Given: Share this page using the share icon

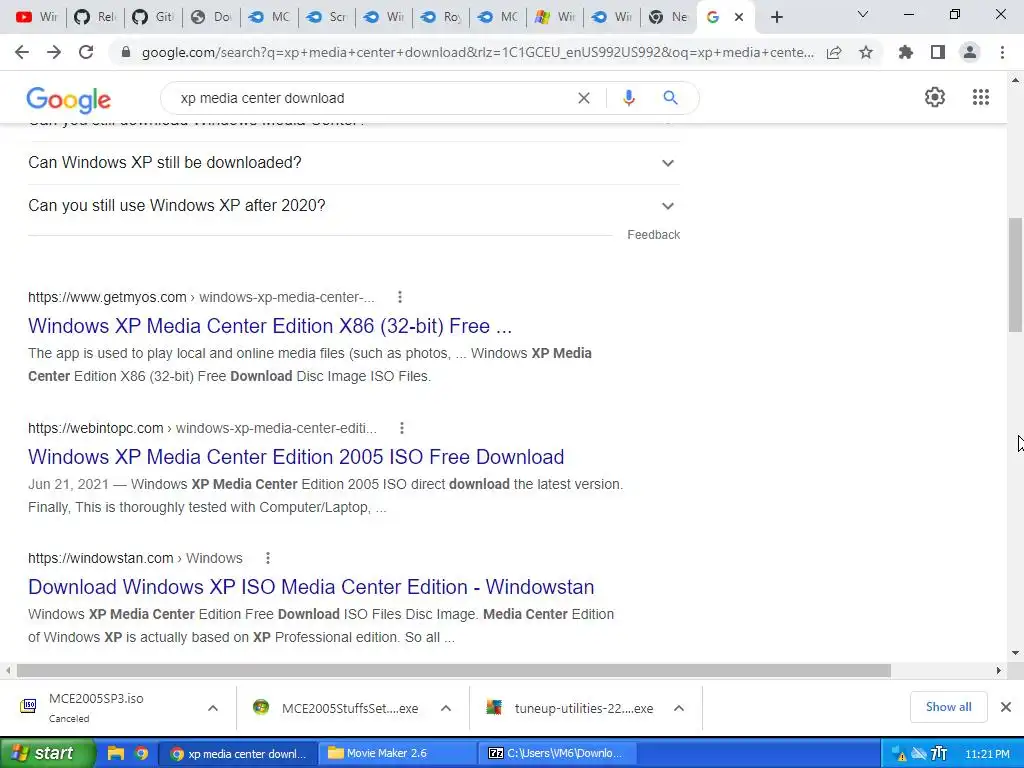Looking at the screenshot, I should (834, 52).
